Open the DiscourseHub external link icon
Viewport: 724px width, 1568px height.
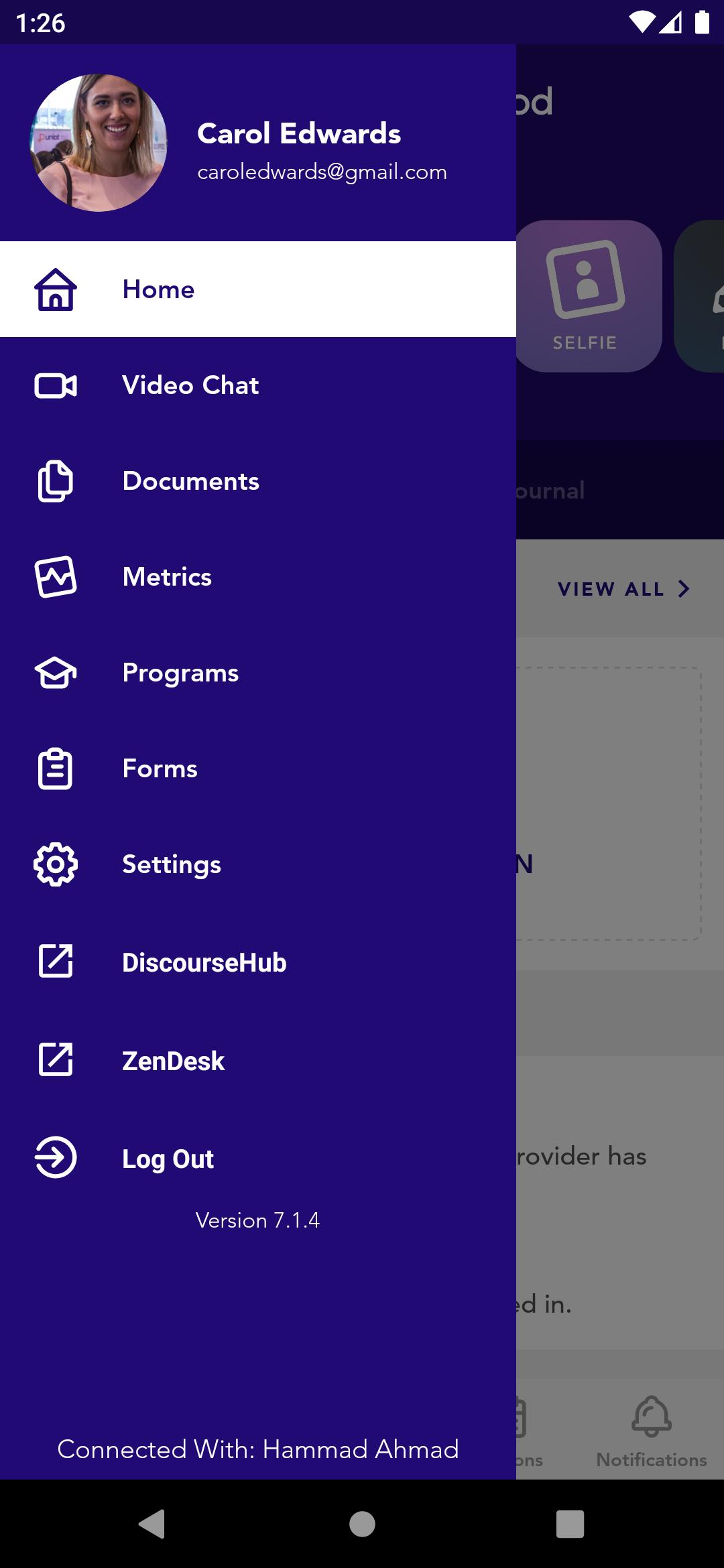coord(56,961)
